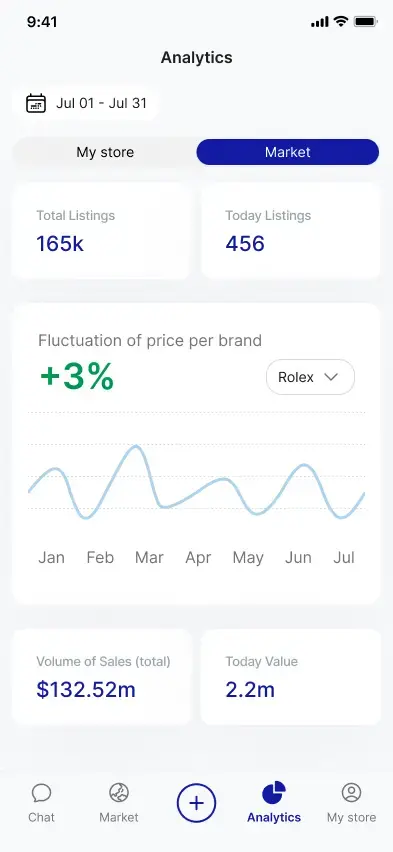393x852 pixels.
Task: Go to the Chat tab label
Action: (x=41, y=817)
